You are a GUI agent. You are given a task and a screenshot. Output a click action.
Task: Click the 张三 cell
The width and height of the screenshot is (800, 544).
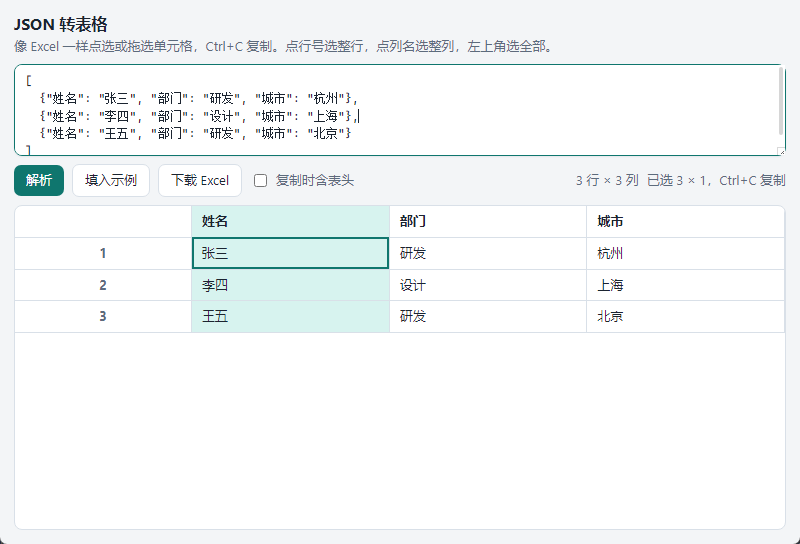tap(290, 253)
